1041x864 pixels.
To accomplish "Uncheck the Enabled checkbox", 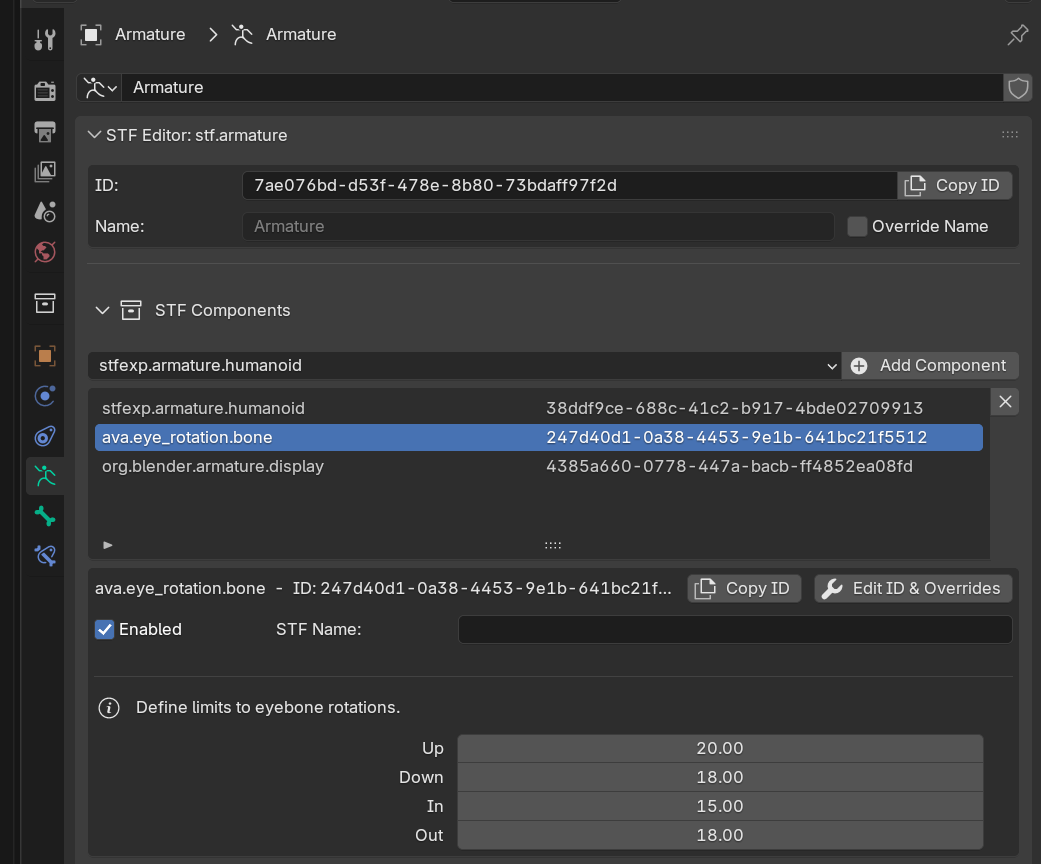I will [105, 630].
